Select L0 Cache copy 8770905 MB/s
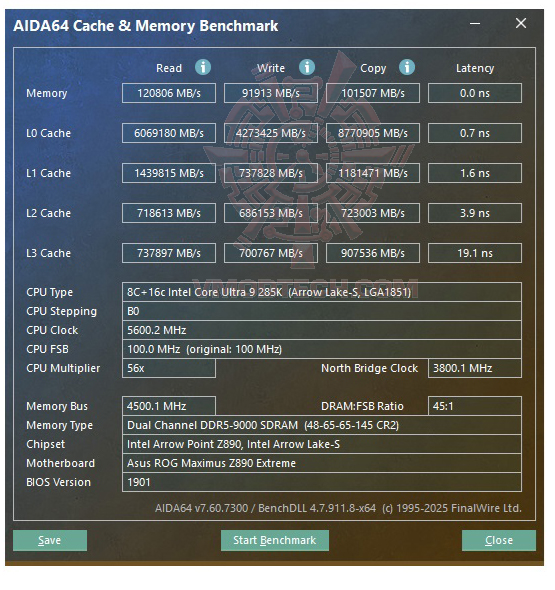The image size is (555, 590). pyautogui.click(x=373, y=133)
